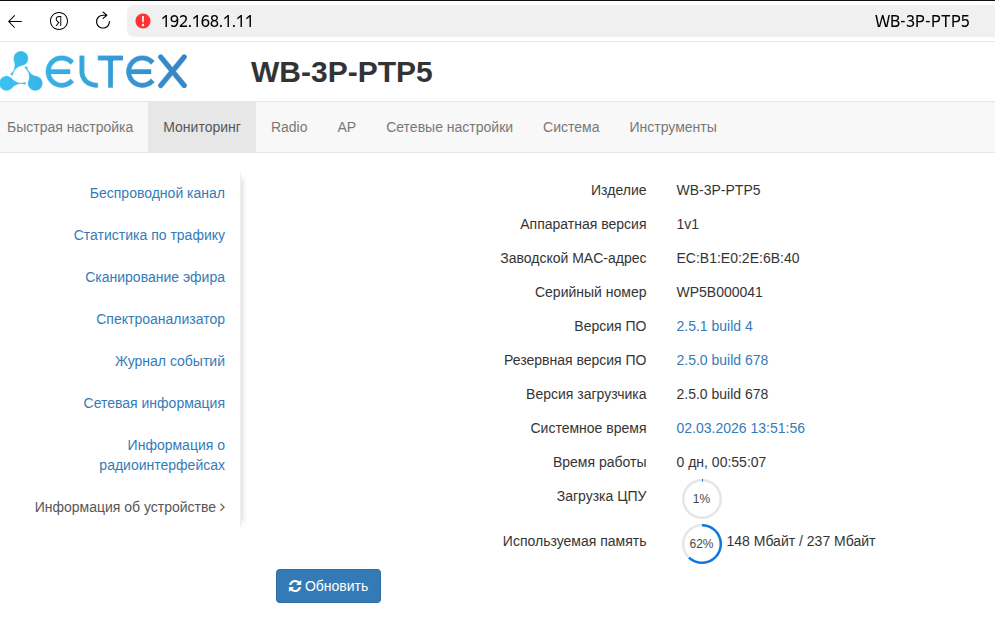Switch to the Radio tab
This screenshot has height=624, width=995.
tap(289, 127)
